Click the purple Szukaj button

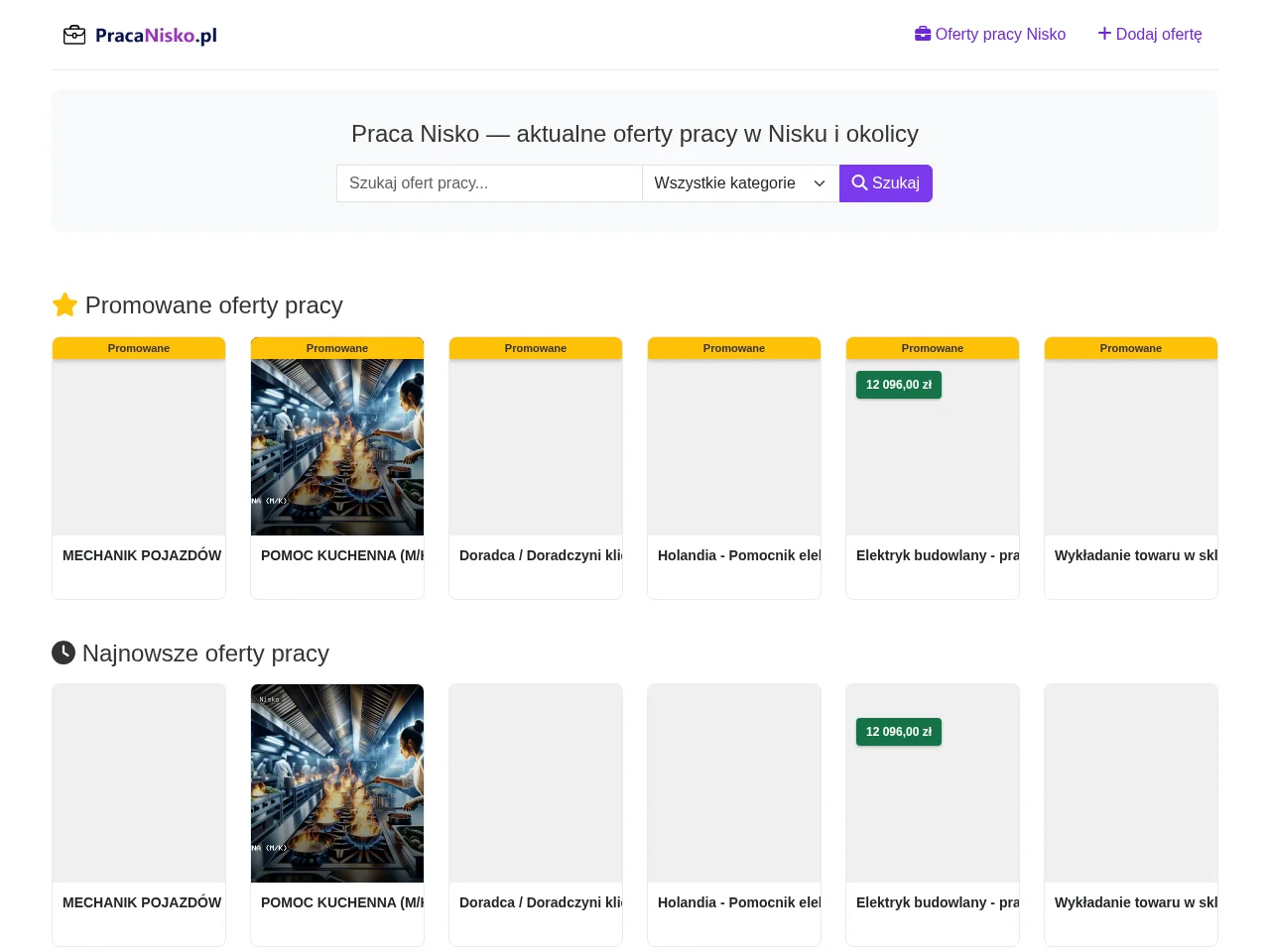coord(886,183)
